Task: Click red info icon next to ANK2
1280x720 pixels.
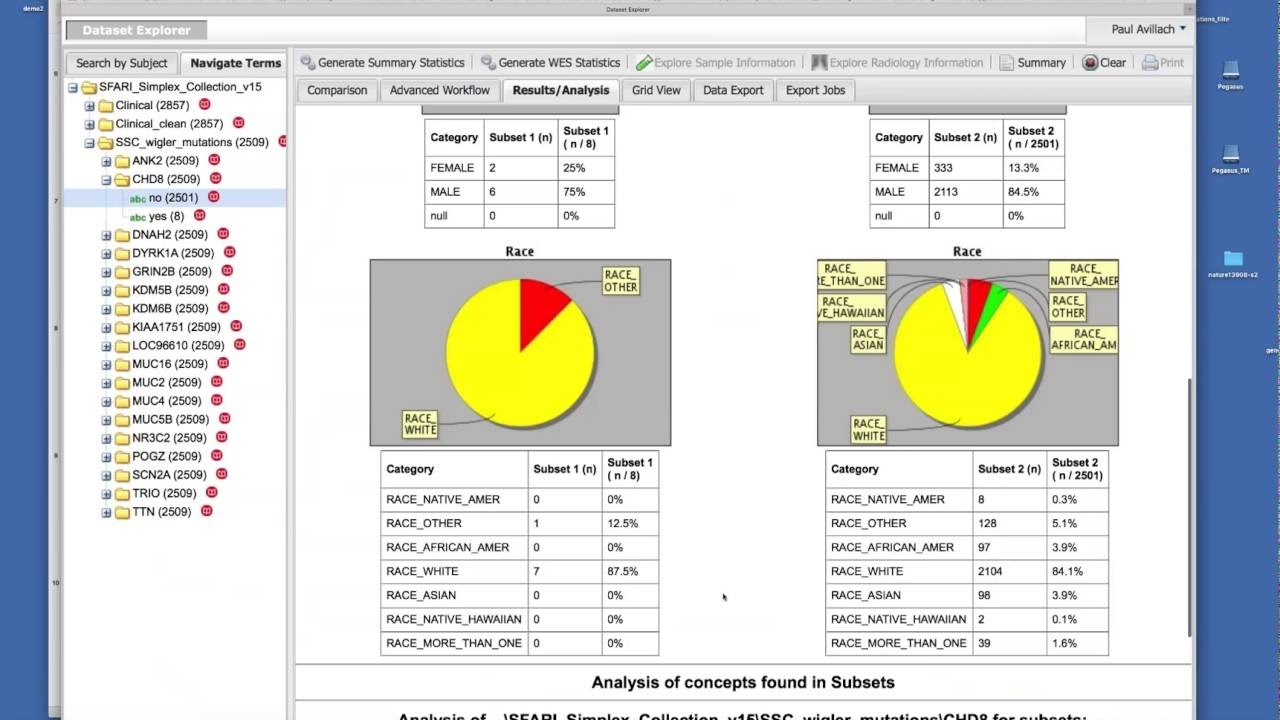Action: [214, 160]
